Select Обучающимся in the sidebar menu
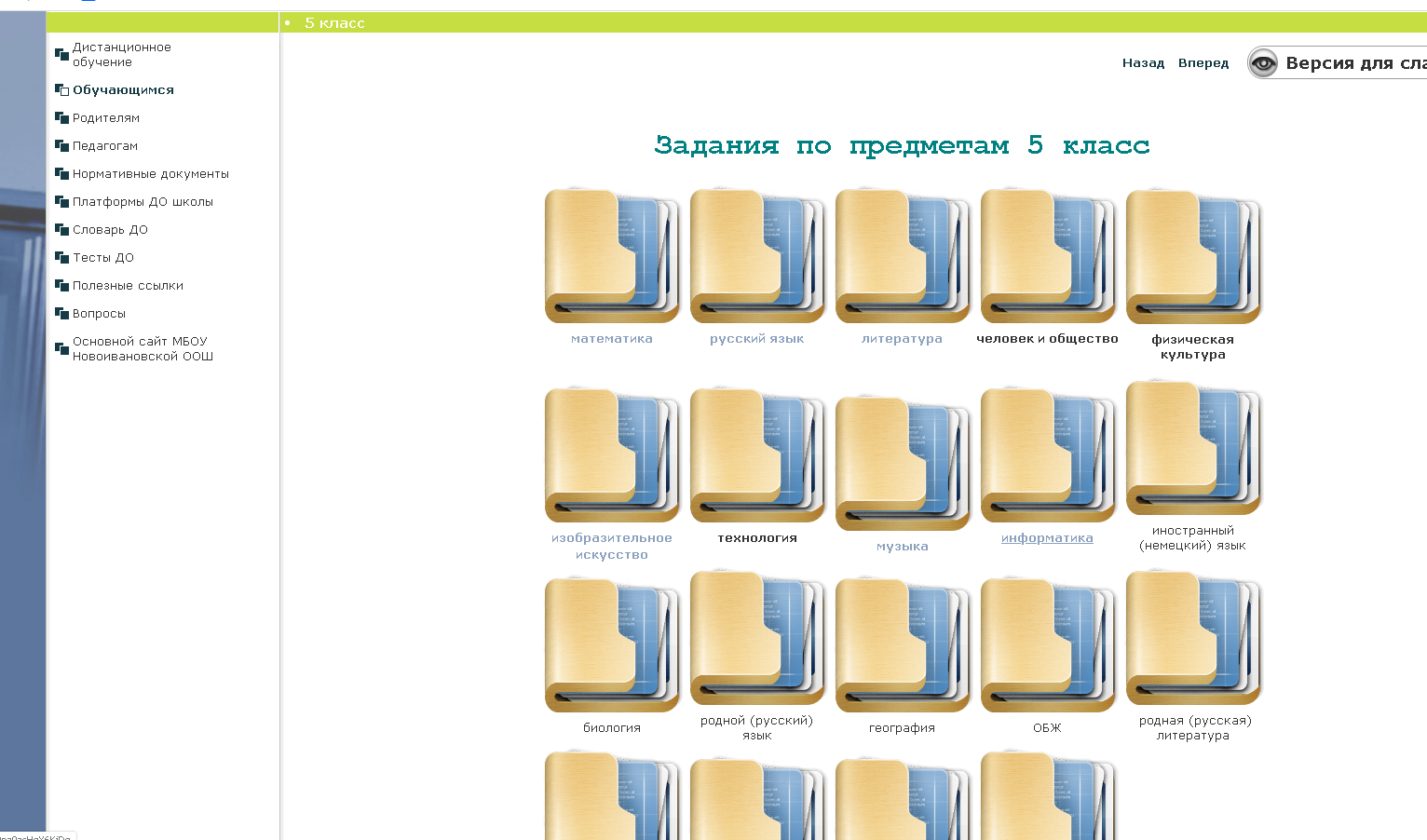This screenshot has width=1427, height=840. coord(123,89)
